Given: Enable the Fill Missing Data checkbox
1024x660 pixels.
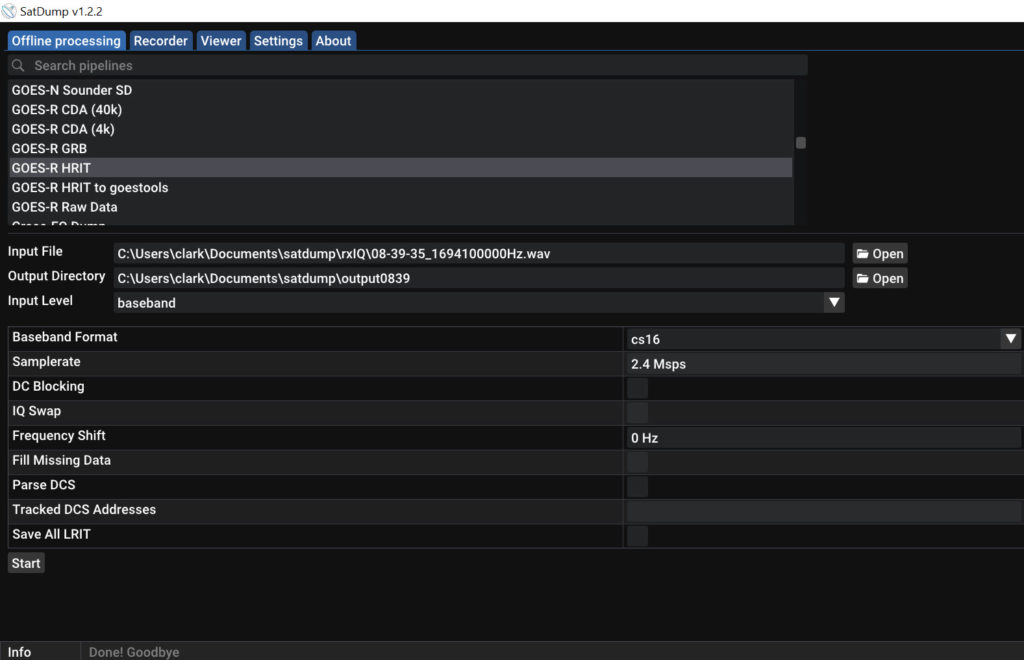Looking at the screenshot, I should pos(637,462).
